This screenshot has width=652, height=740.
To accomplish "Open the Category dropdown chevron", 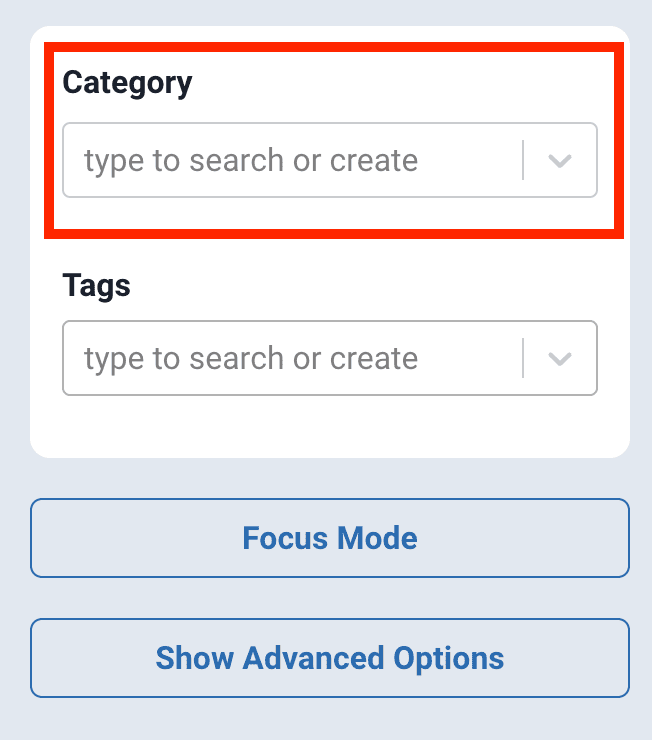I will (560, 160).
